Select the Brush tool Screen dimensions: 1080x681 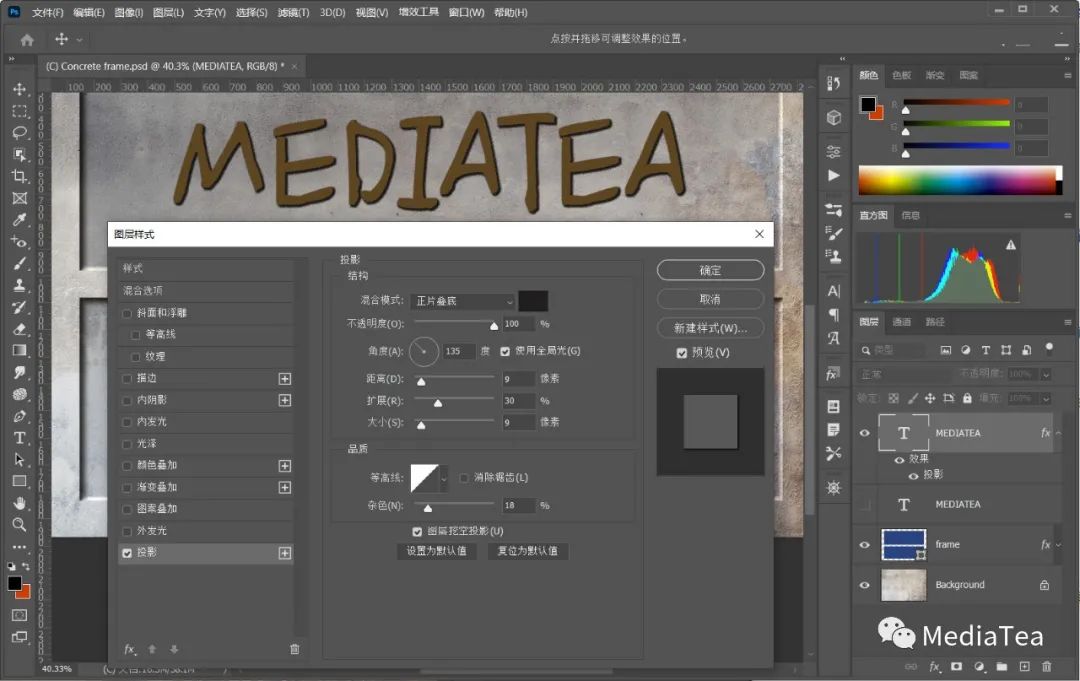click(x=19, y=263)
